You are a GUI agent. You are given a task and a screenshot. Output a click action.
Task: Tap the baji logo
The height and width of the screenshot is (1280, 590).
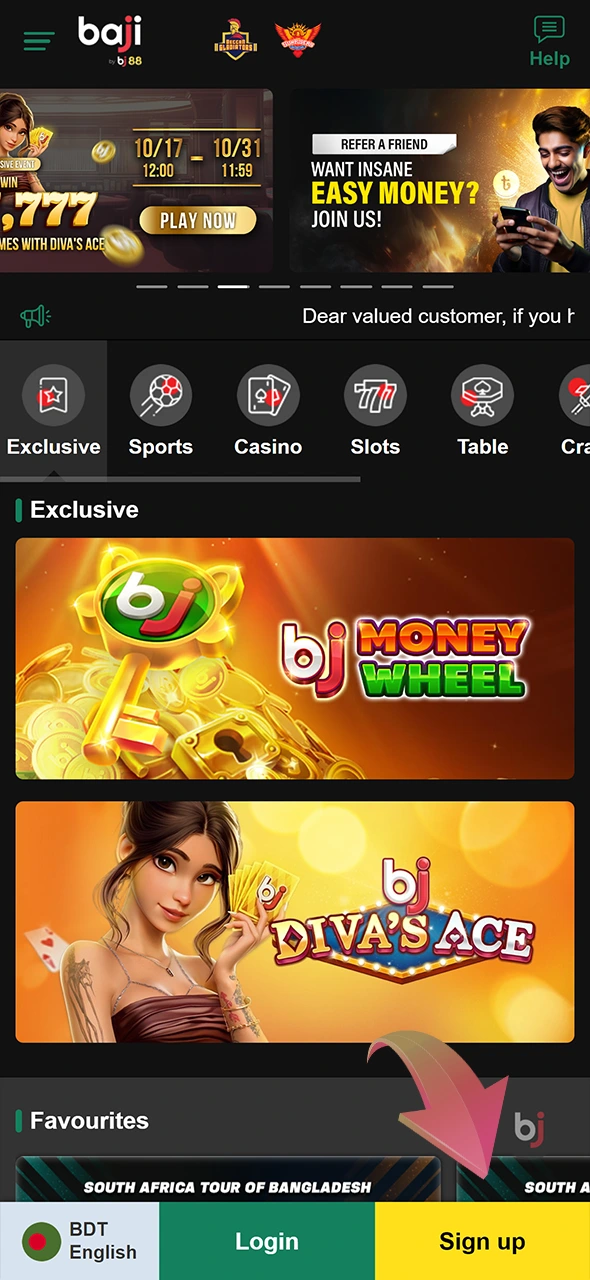point(111,40)
